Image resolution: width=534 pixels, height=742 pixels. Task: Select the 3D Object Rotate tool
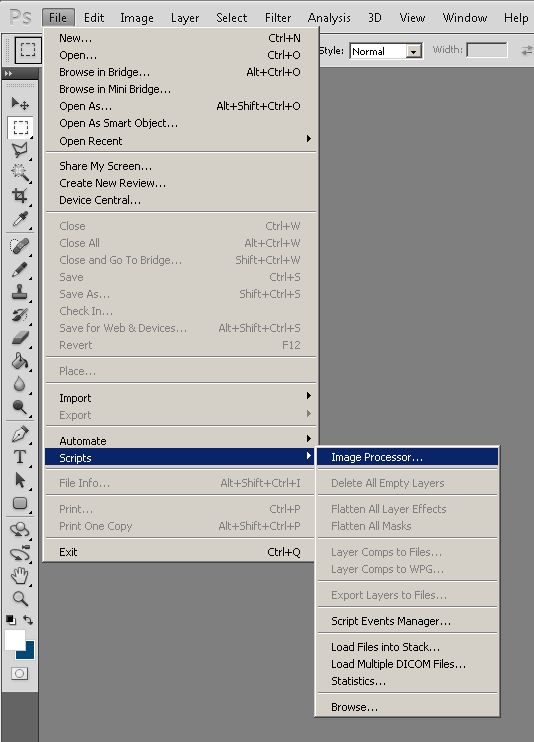click(x=20, y=530)
